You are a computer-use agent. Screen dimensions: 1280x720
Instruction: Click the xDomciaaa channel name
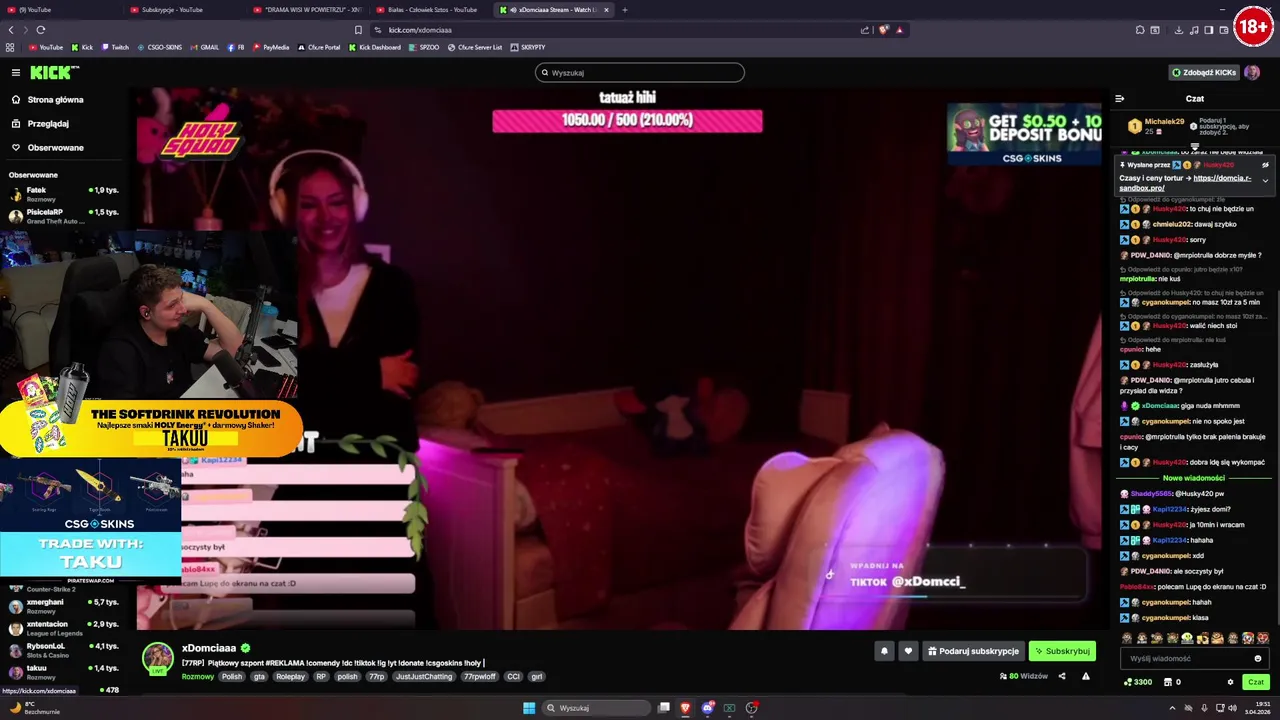coord(209,648)
